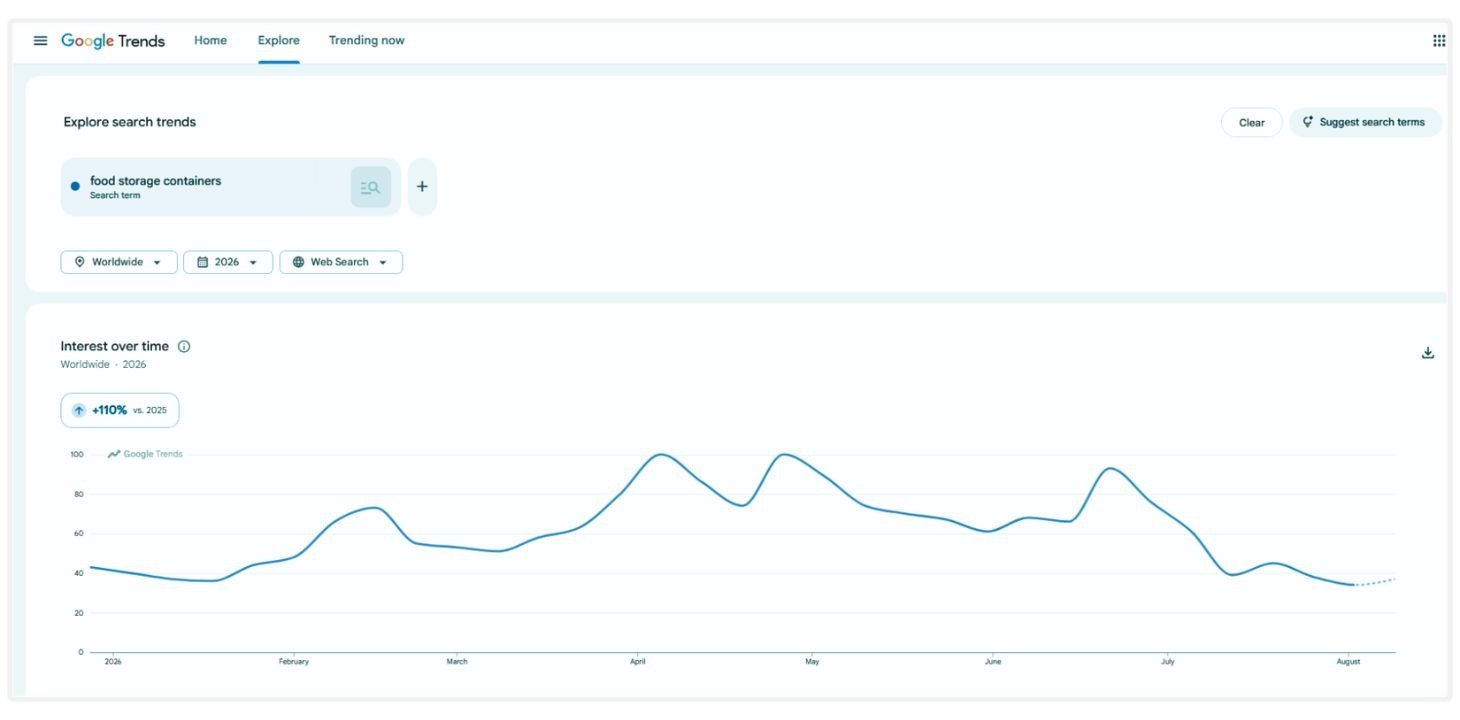Open the 2026 date range dropdown
This screenshot has height=720, width=1460.
[228, 262]
